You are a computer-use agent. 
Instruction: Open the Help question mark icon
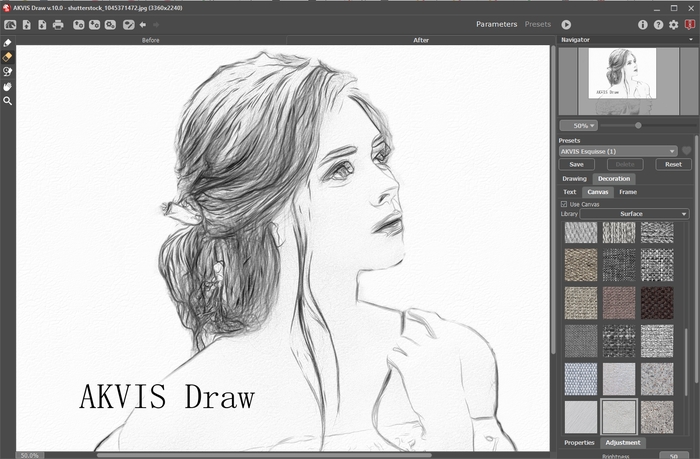pyautogui.click(x=658, y=25)
